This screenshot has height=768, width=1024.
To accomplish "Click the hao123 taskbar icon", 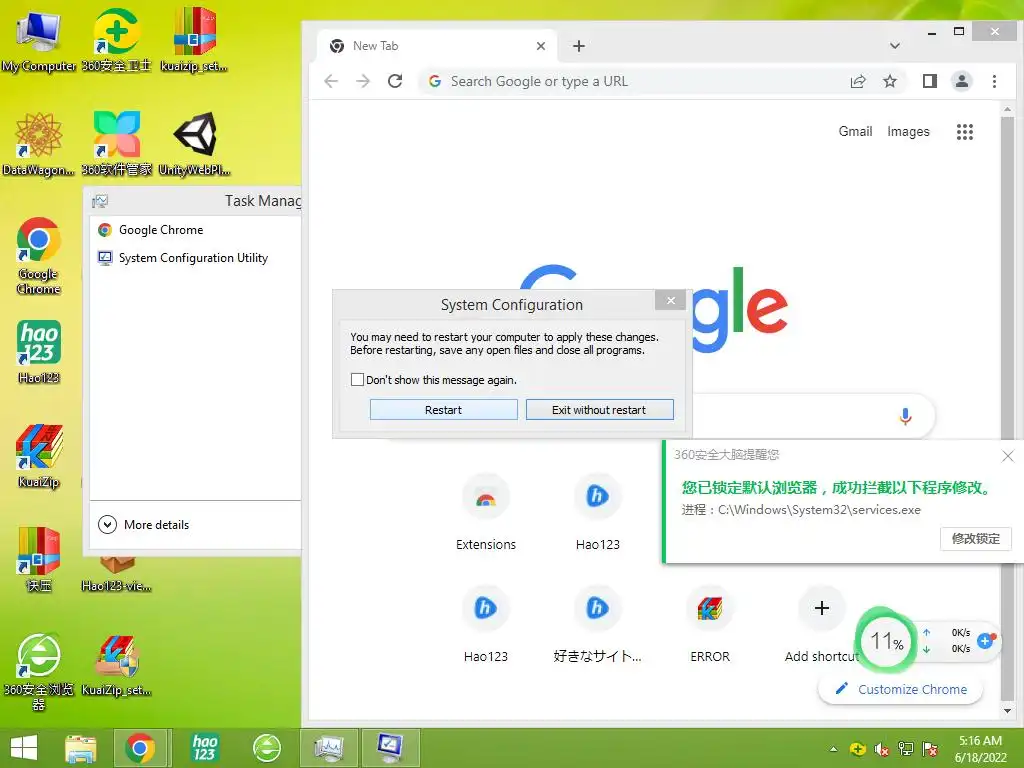I will coord(204,748).
